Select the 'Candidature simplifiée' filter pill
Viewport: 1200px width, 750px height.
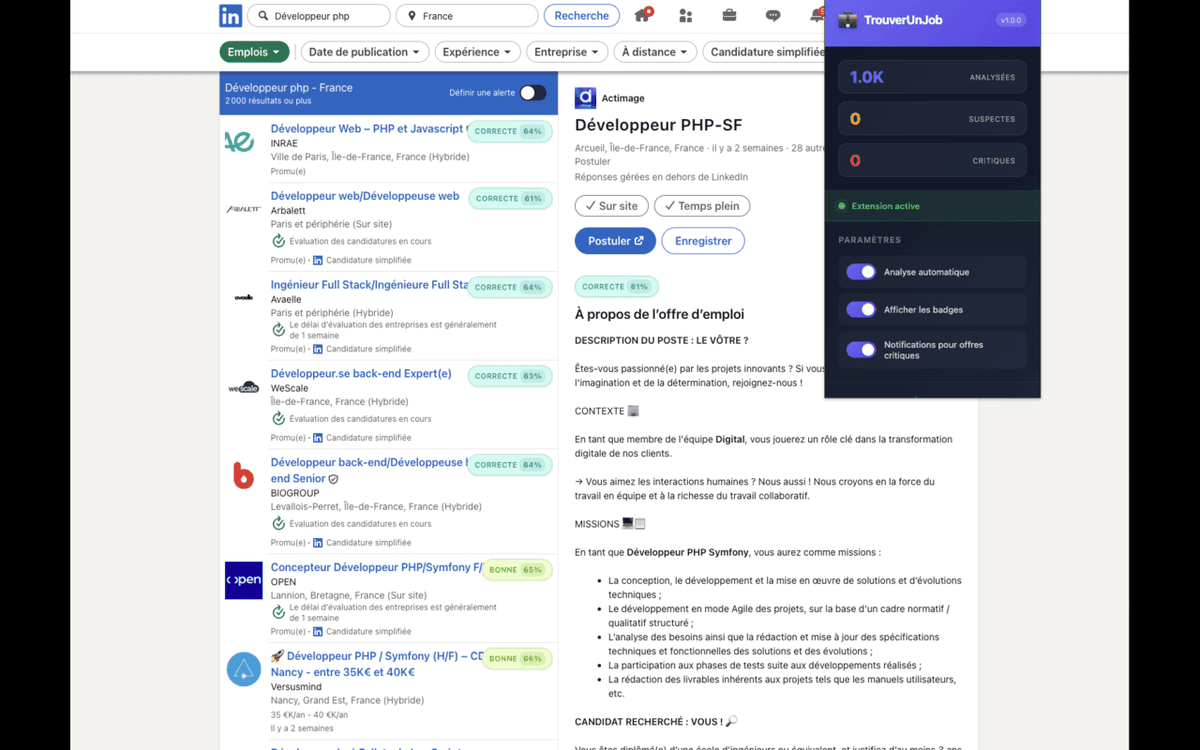[x=766, y=52]
